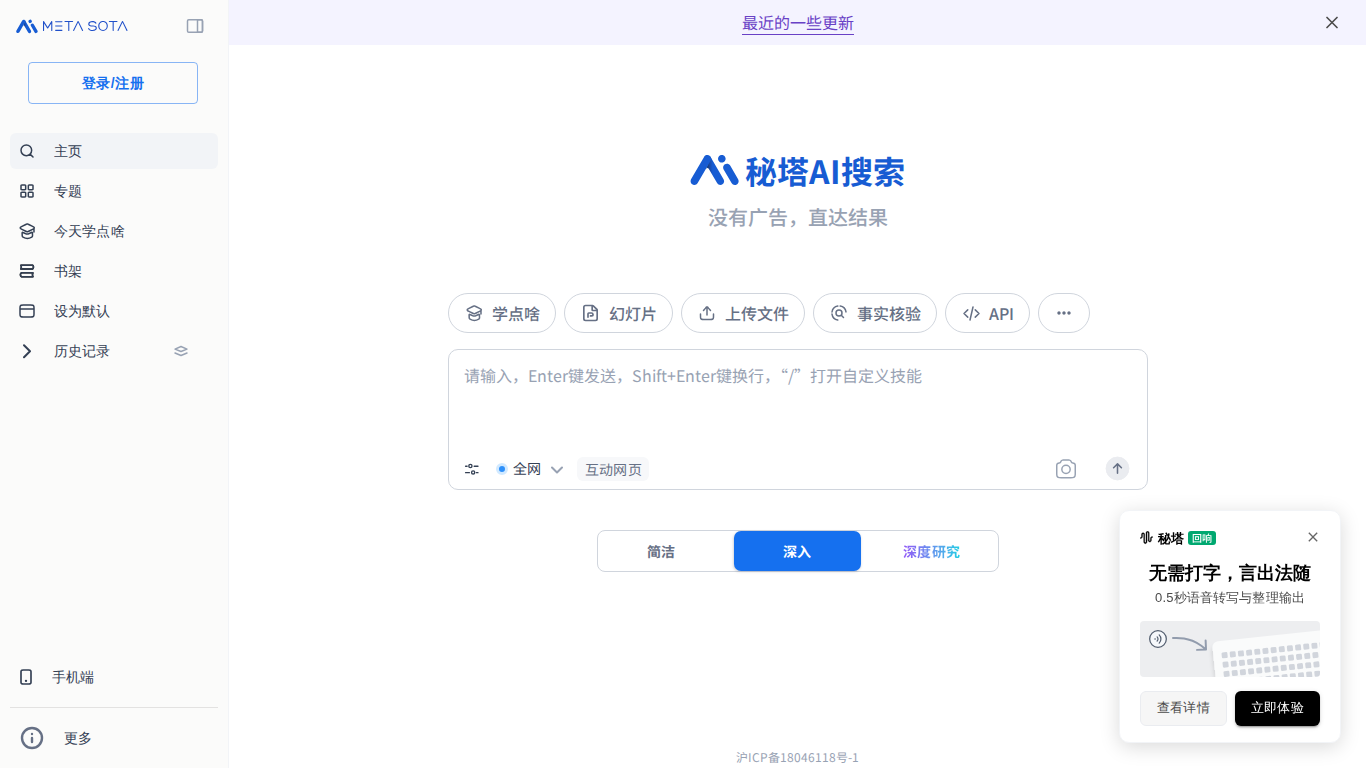Click the 学点啥 chip button
The image size is (1366, 768).
tap(502, 313)
